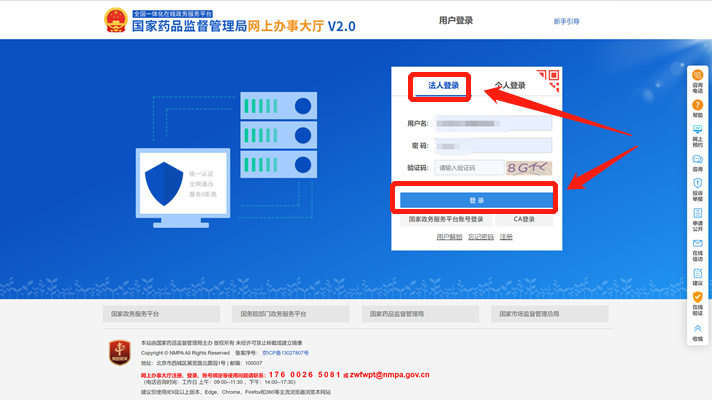Click the CA登录 button
Viewport: 712px width, 400px height.
click(524, 219)
